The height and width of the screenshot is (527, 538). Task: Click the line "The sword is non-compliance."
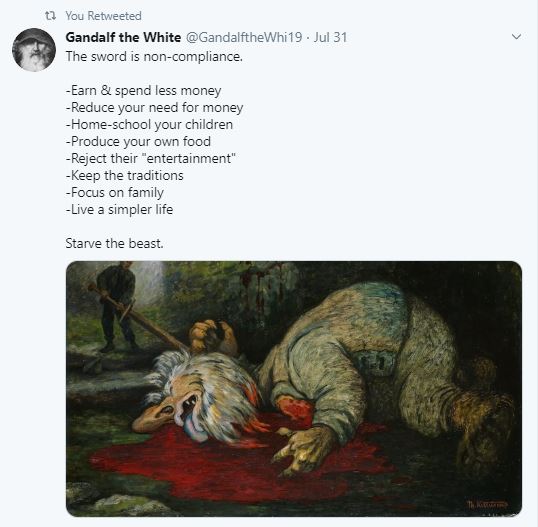click(x=154, y=56)
